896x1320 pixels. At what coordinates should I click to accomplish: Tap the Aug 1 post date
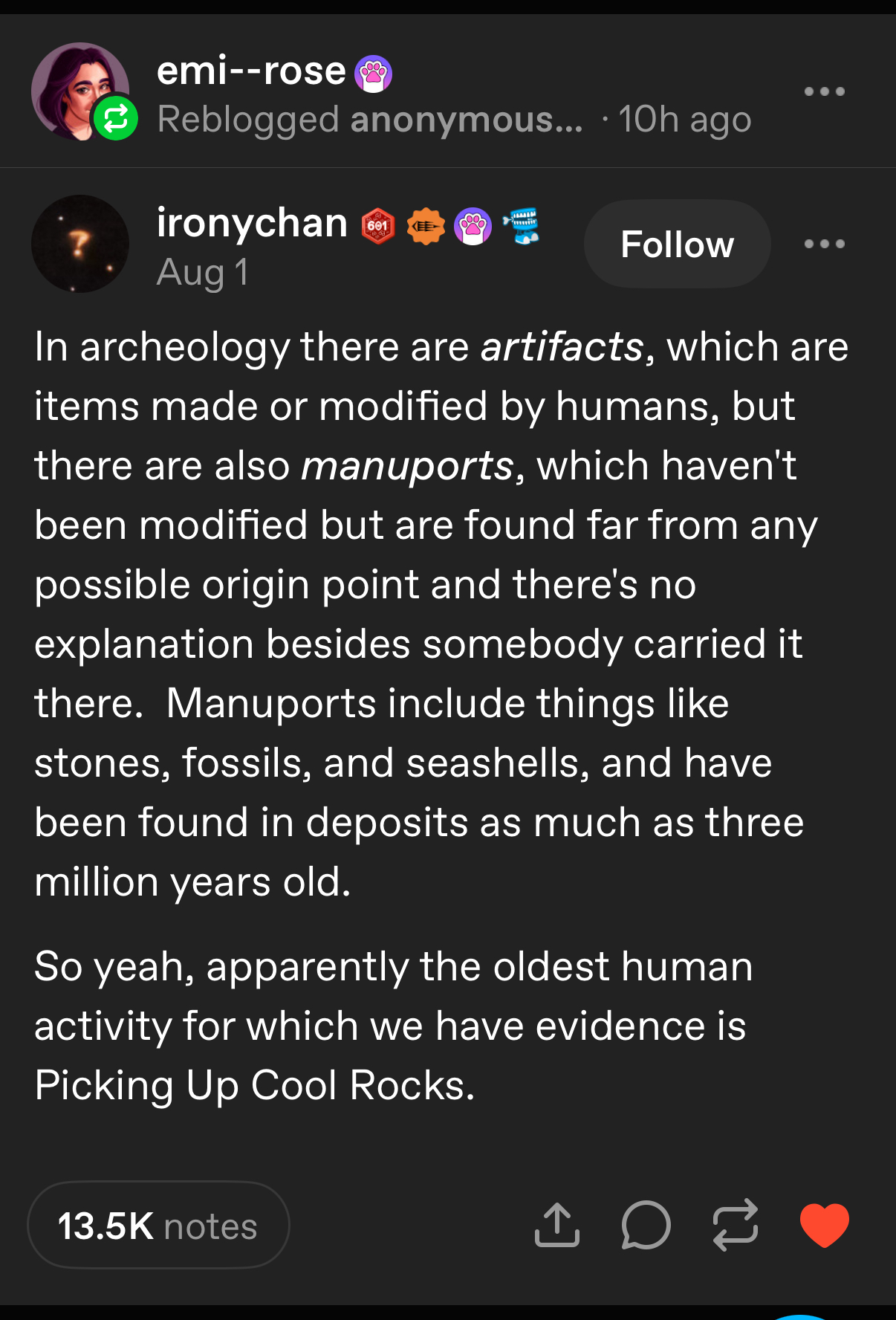[x=202, y=272]
